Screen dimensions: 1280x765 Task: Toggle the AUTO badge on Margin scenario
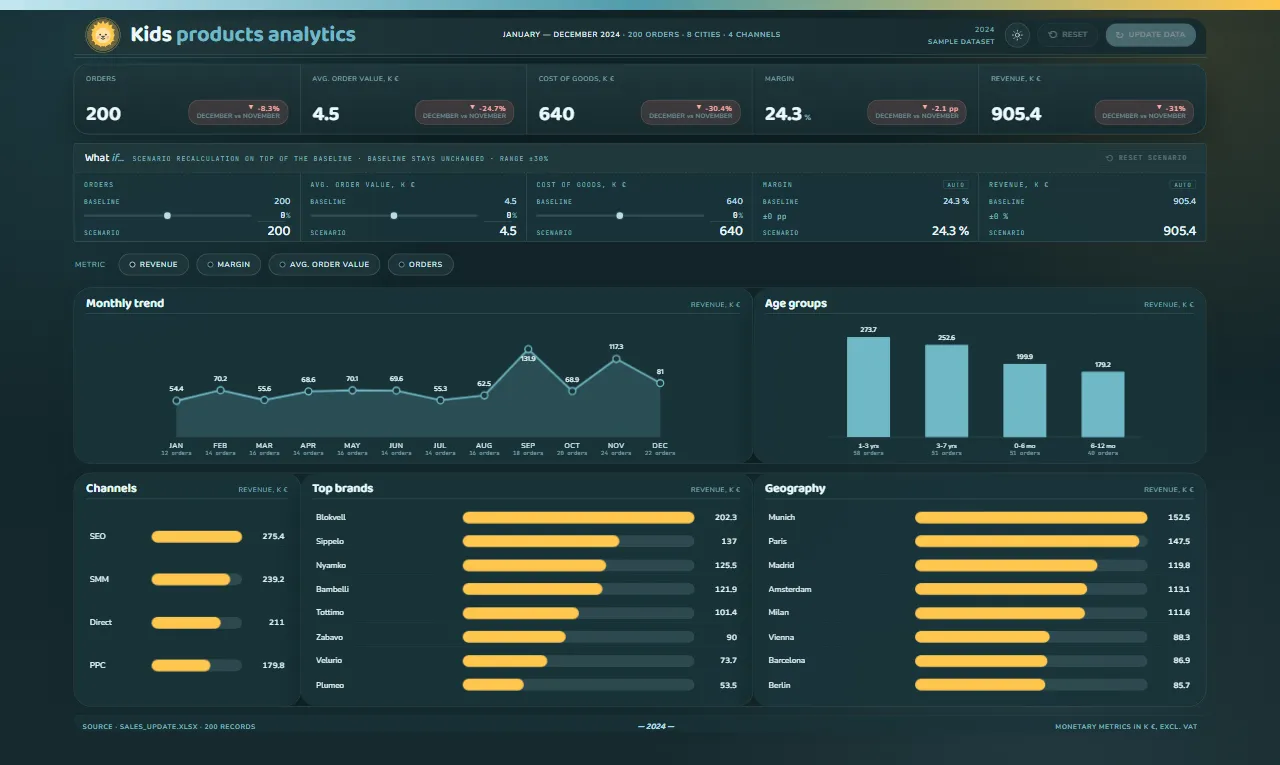[x=955, y=185]
